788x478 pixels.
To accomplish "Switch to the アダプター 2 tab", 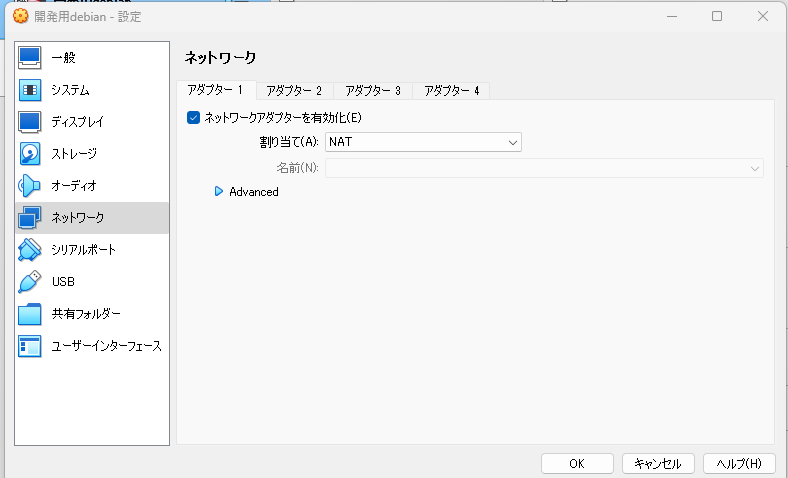I will [294, 91].
